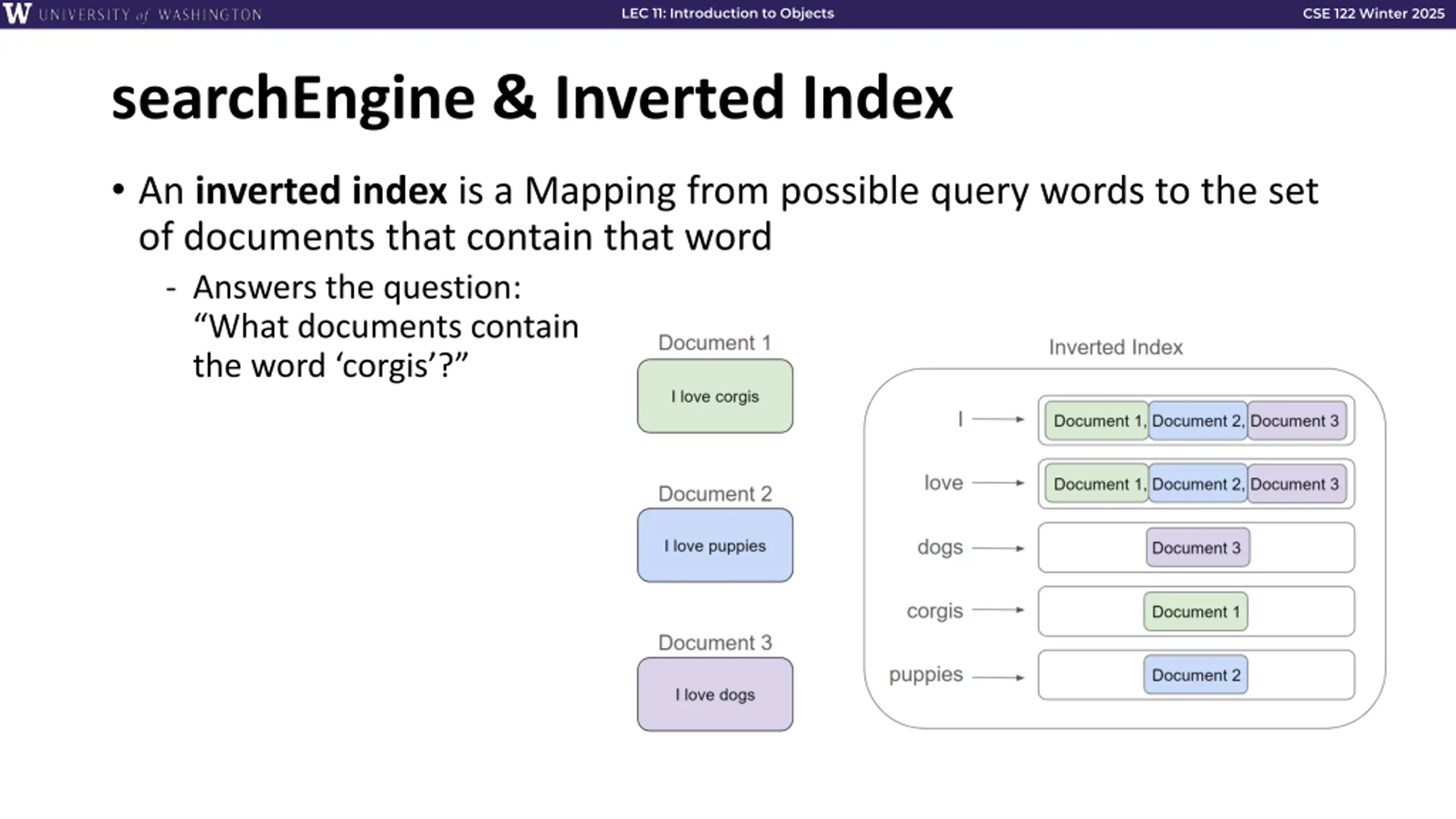Viewport: 1456px width, 819px height.
Task: Click the University of Washington W logo
Action: point(17,13)
